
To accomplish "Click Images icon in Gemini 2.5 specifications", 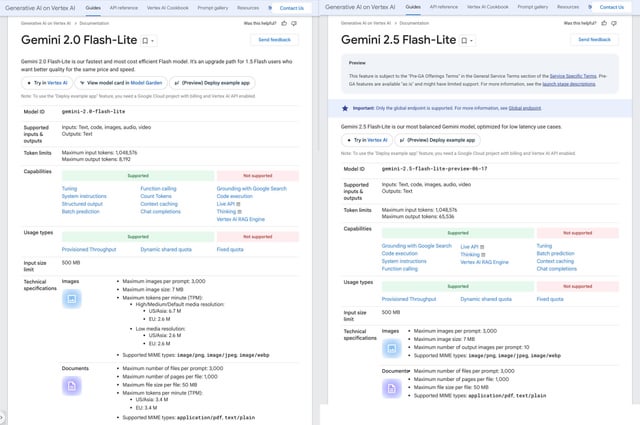I will pos(391,348).
